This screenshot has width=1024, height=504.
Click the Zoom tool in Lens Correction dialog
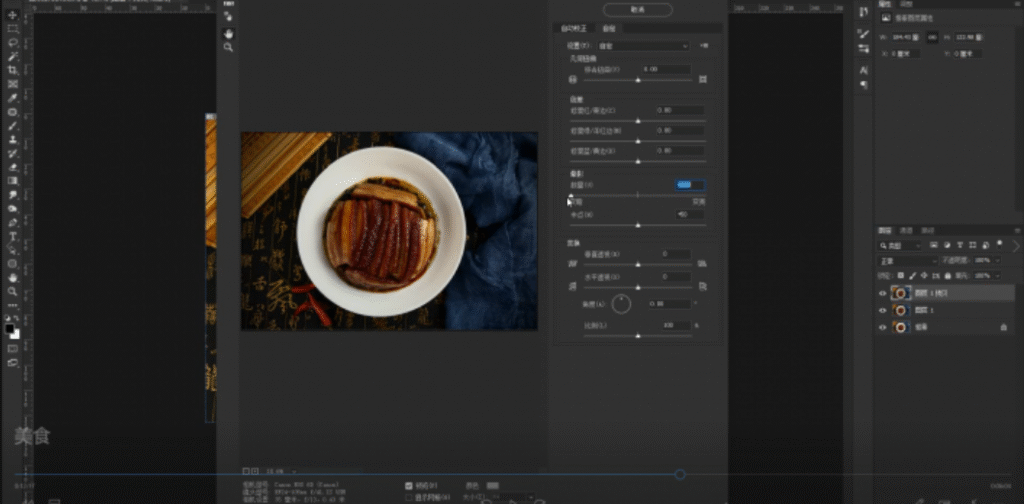pos(228,48)
